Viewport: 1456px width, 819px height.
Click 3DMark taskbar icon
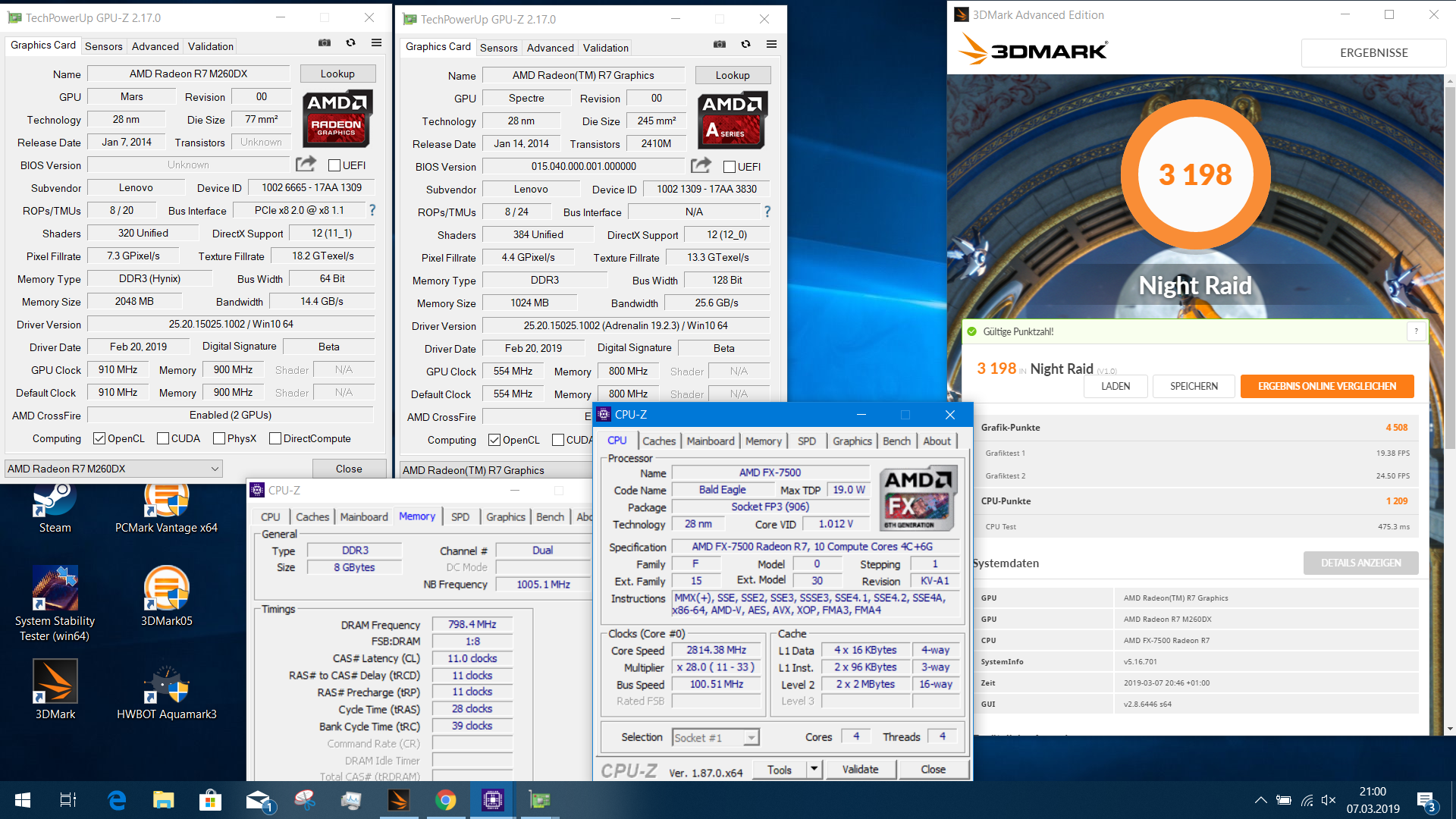[398, 800]
